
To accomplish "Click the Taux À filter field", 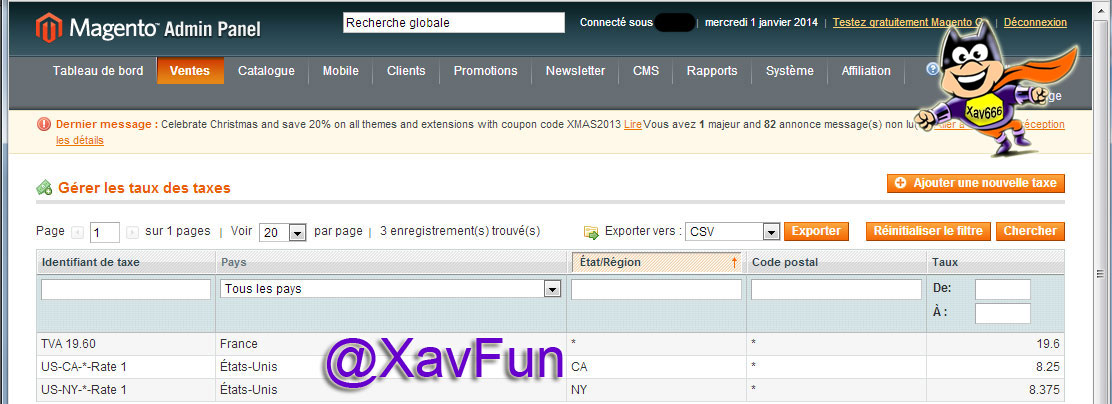I will [x=1003, y=313].
